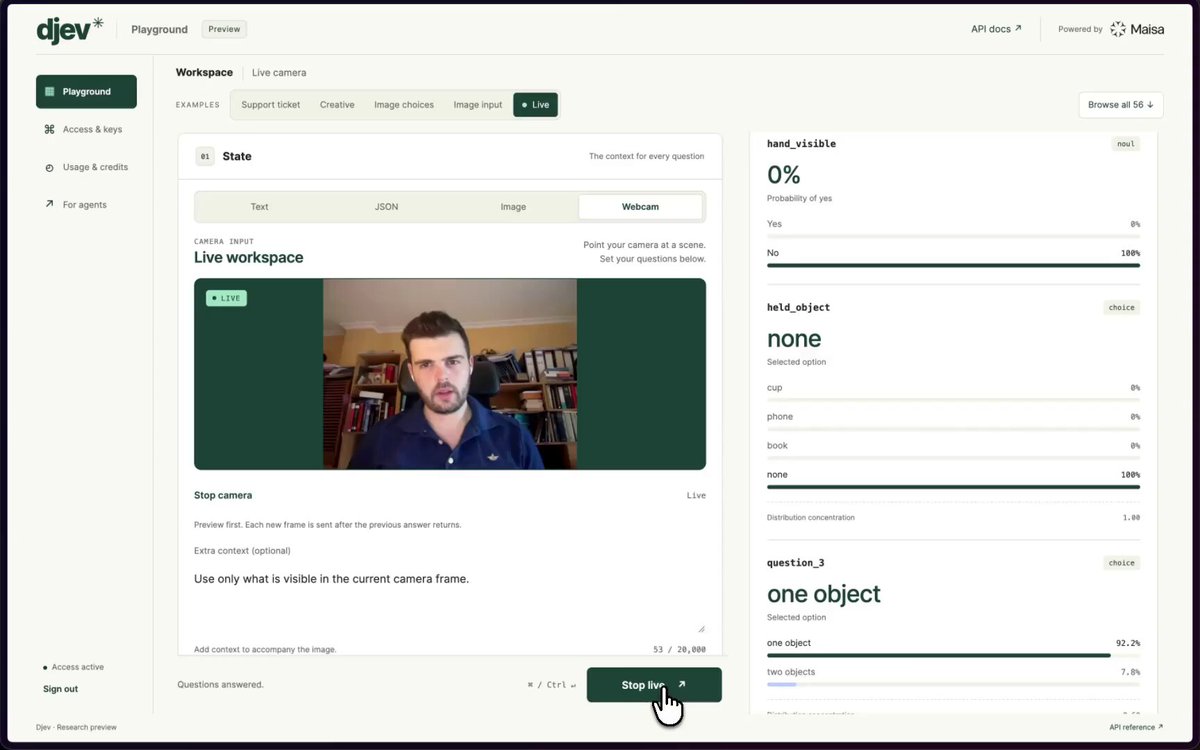Click the live webcam preview
The image size is (1200, 750).
450,374
